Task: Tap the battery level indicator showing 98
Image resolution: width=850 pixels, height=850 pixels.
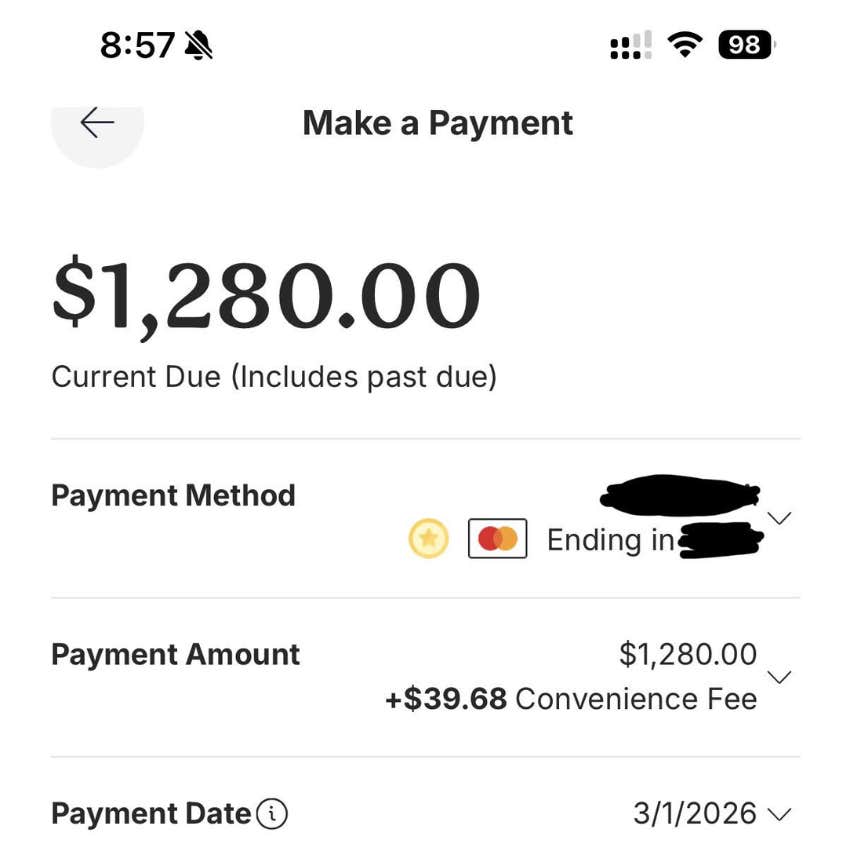Action: (743, 43)
